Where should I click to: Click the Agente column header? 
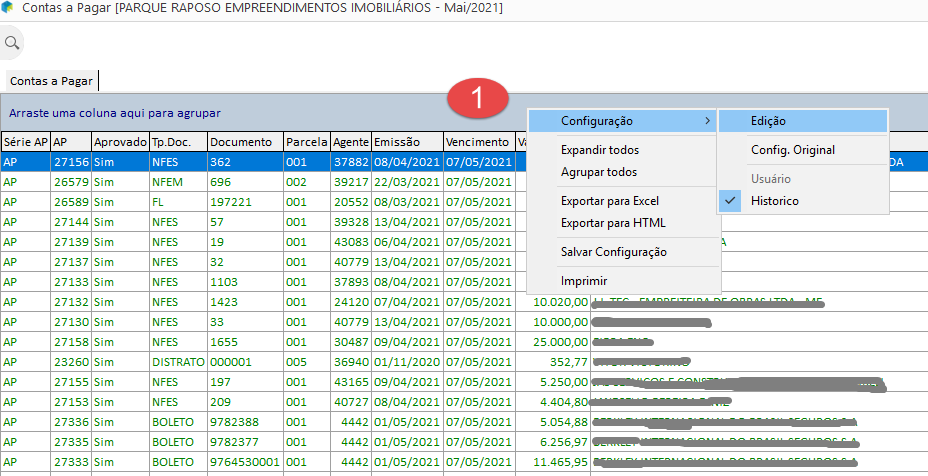351,142
